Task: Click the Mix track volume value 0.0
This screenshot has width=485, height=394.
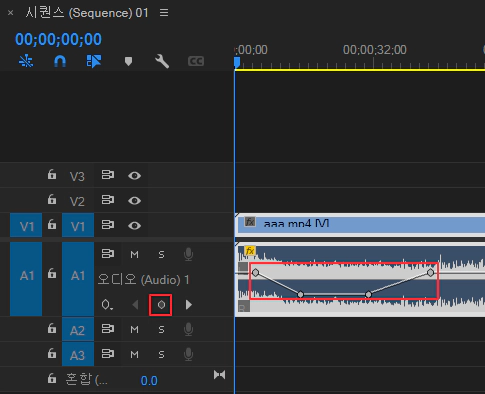Action: point(149,380)
